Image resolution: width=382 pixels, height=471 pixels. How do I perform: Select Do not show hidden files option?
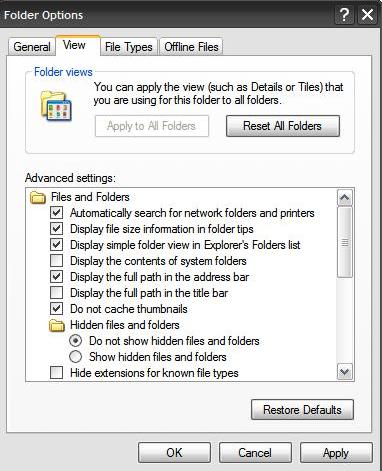[75, 341]
